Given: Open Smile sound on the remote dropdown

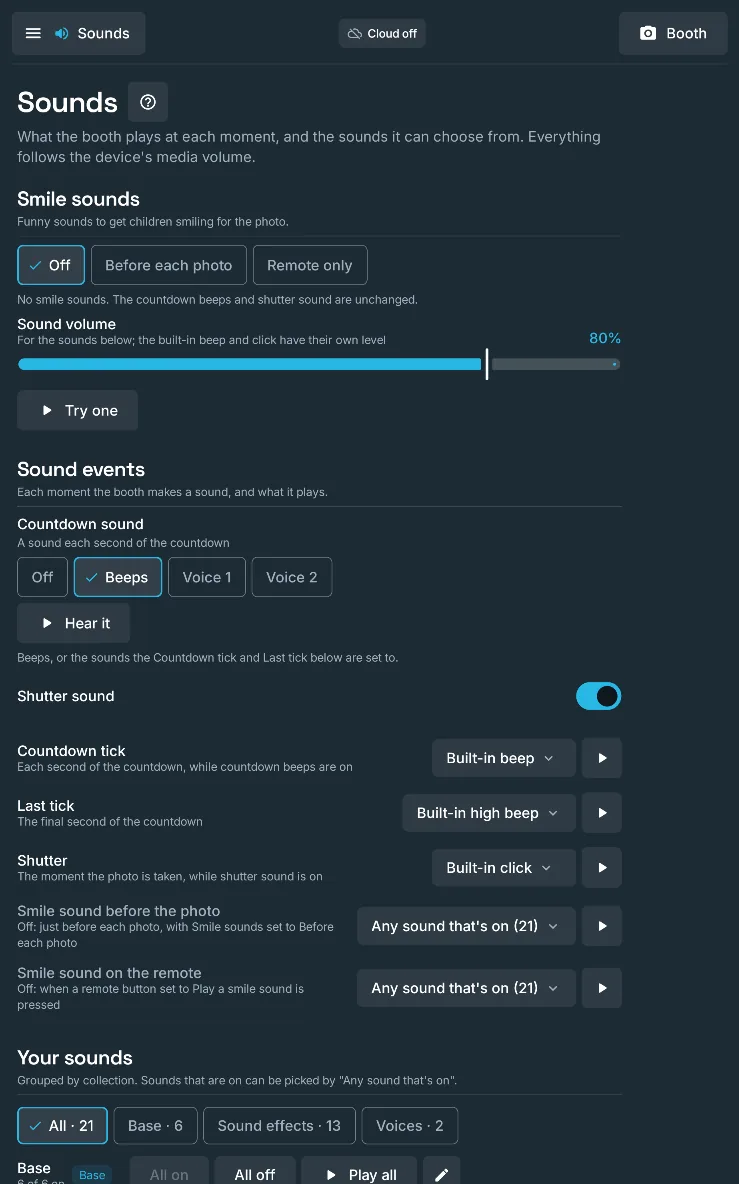Looking at the screenshot, I should [x=466, y=988].
